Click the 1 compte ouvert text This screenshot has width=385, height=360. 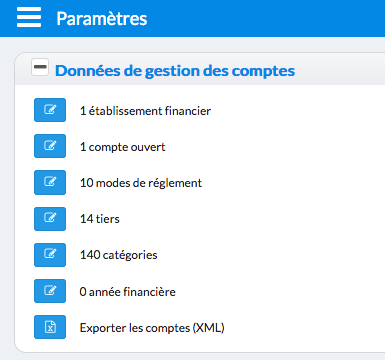pos(122,147)
